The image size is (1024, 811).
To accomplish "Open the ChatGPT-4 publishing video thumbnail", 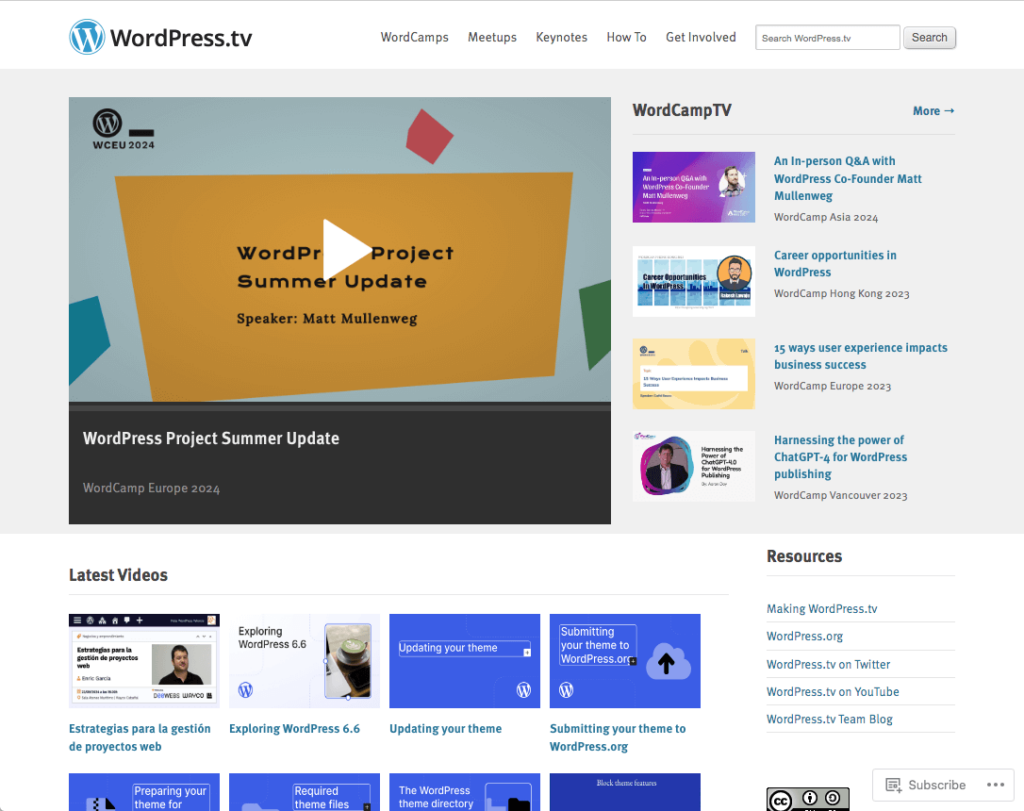I will [x=694, y=466].
